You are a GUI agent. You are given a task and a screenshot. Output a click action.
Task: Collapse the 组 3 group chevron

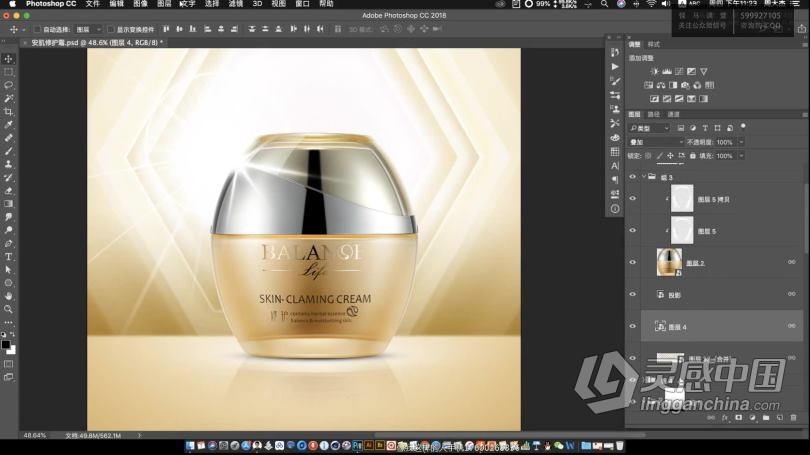click(644, 177)
